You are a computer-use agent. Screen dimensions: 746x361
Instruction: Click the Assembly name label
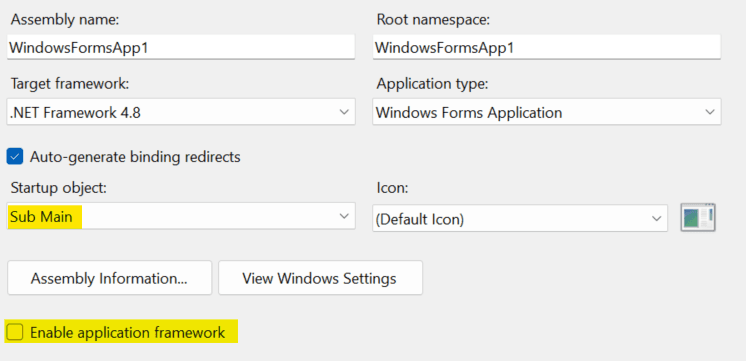(65, 20)
